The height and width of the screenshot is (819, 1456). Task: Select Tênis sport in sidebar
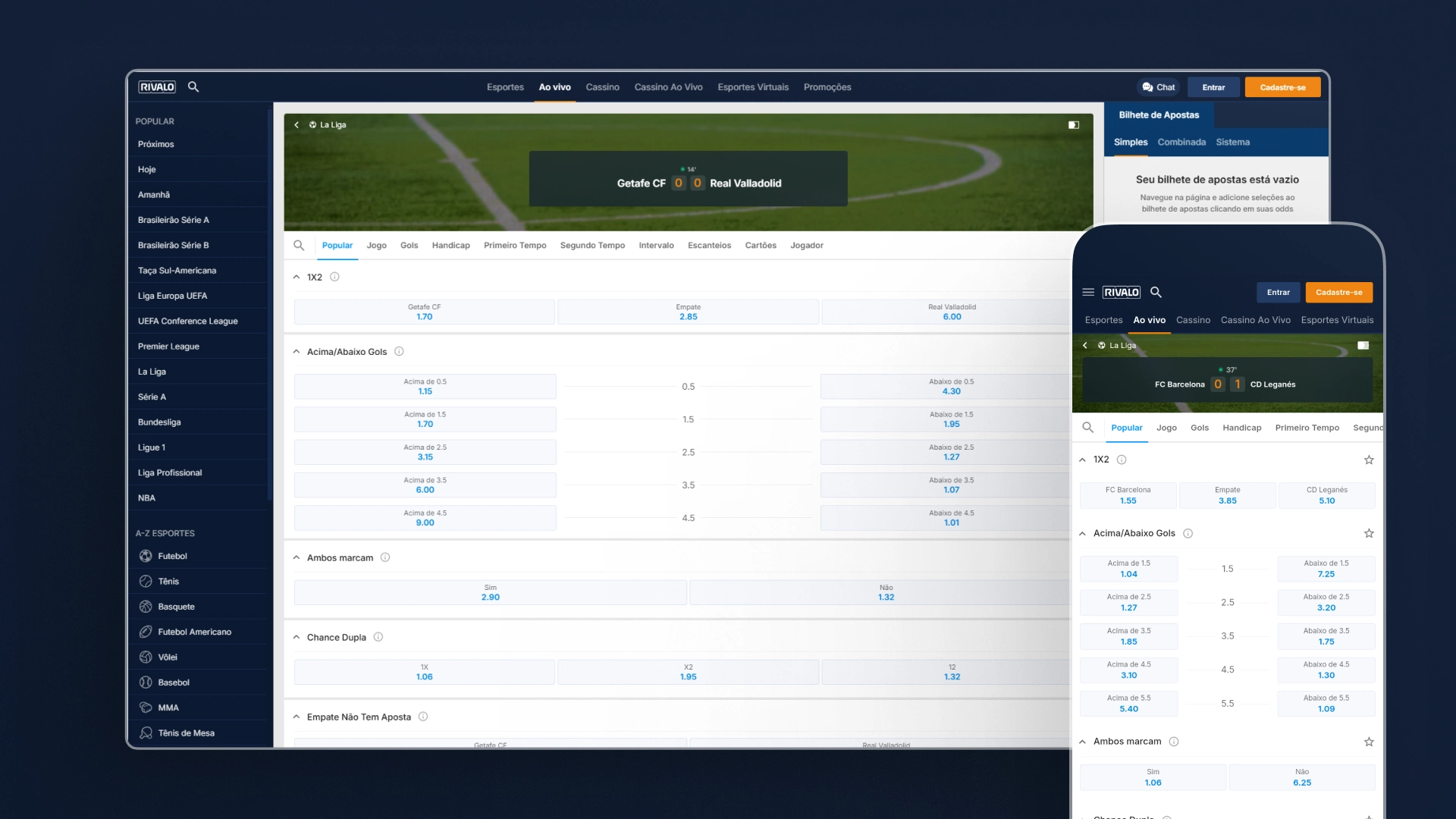(197, 582)
